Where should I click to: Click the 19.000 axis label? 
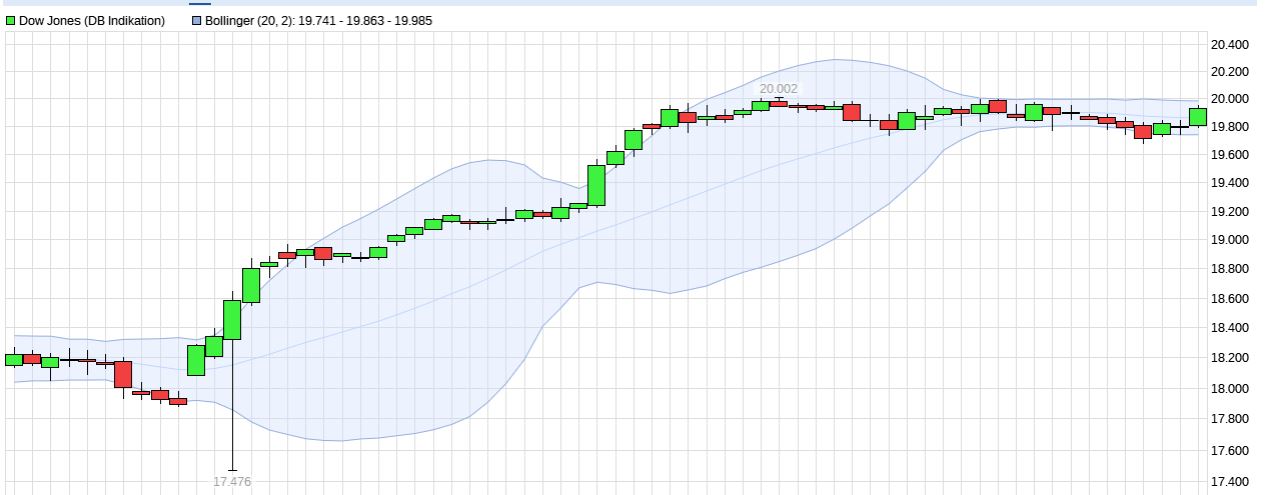click(x=1229, y=240)
